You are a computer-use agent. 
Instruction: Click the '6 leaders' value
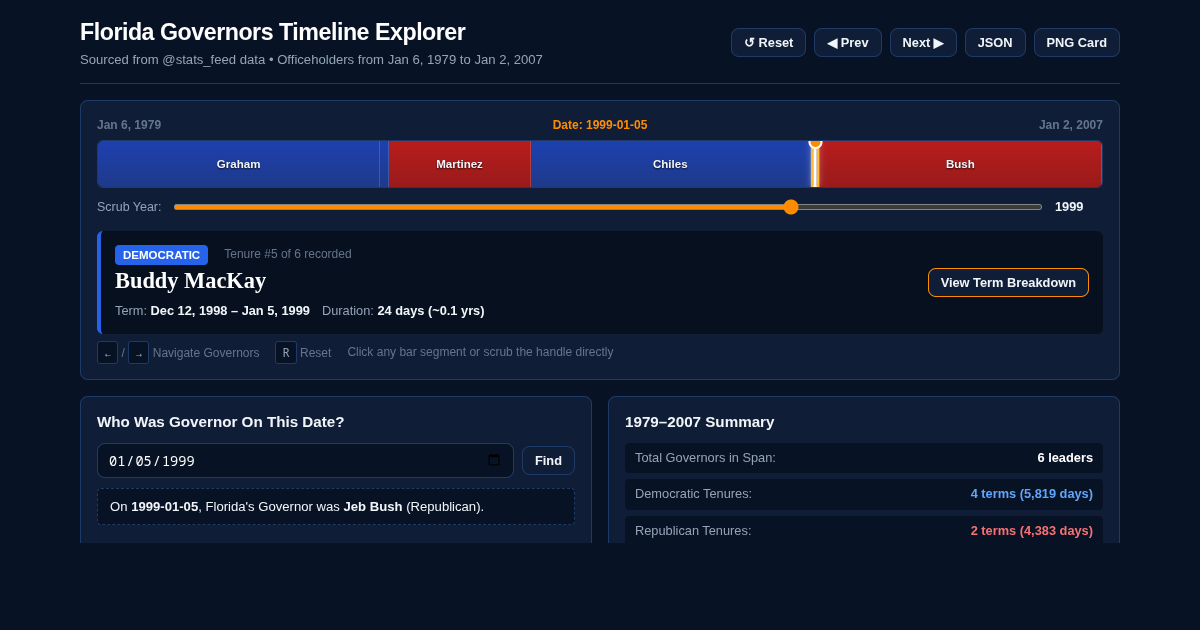tap(1065, 458)
